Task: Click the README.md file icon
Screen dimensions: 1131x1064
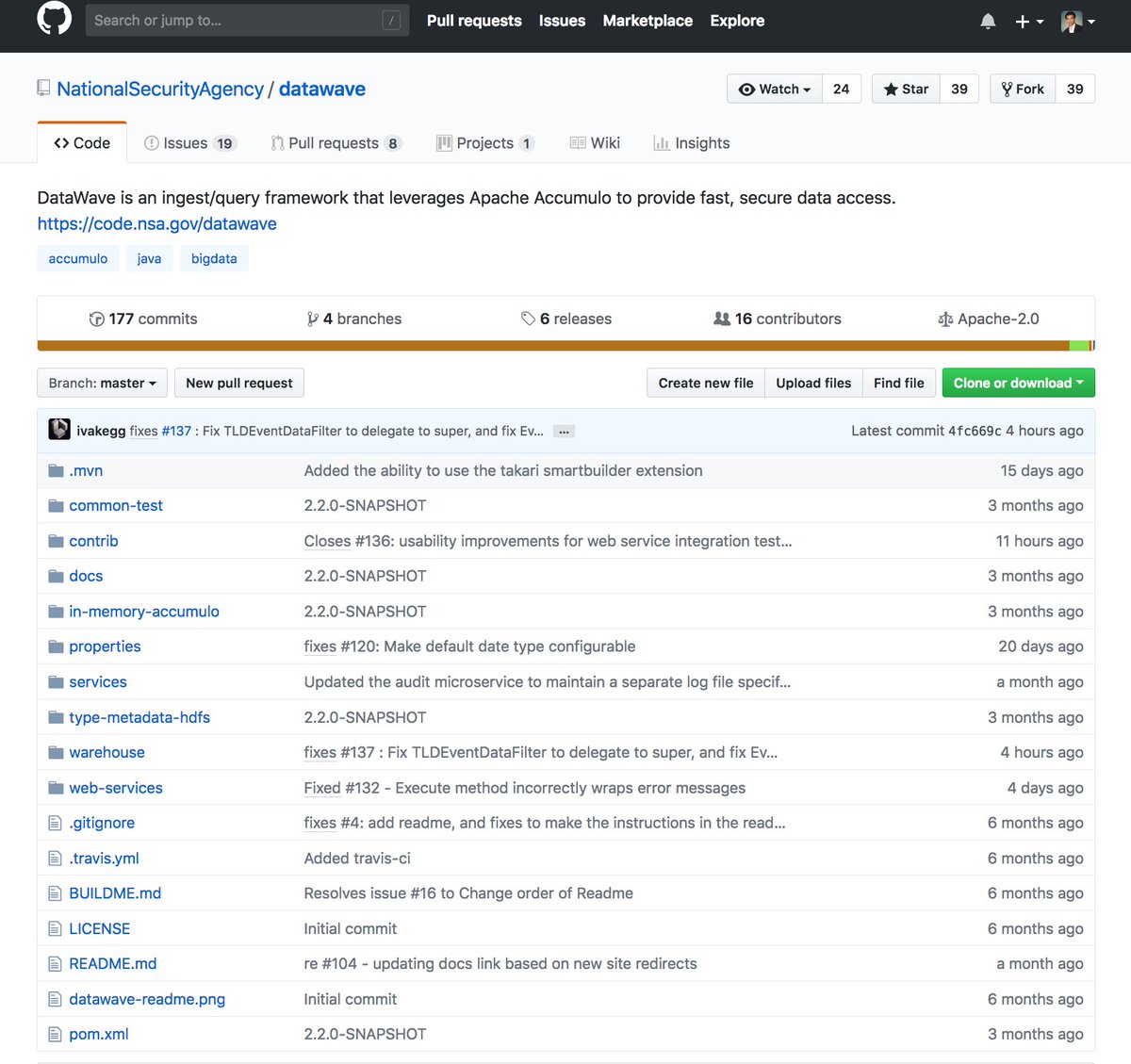Action: pos(55,964)
